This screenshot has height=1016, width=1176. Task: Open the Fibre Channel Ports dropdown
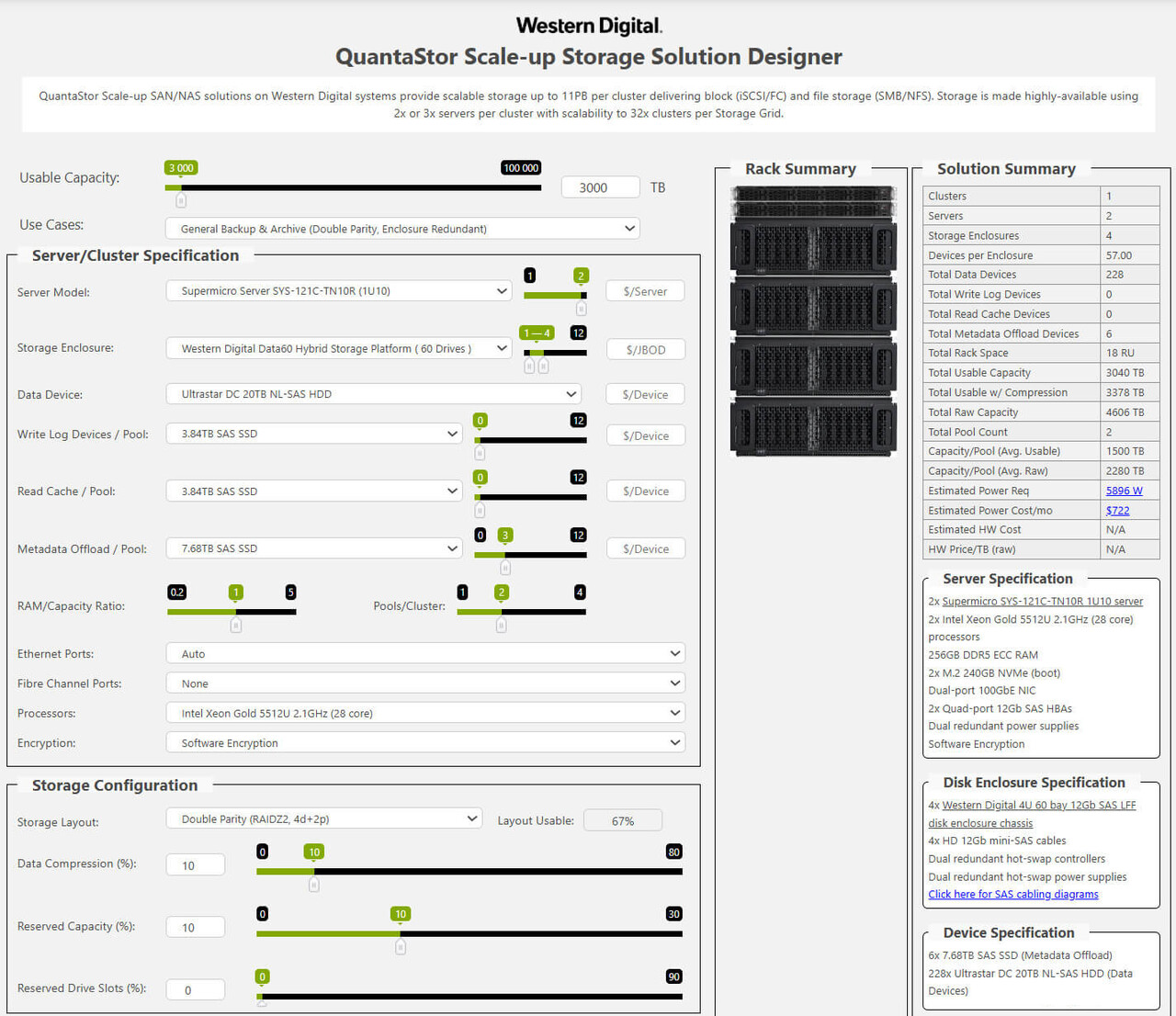point(425,683)
